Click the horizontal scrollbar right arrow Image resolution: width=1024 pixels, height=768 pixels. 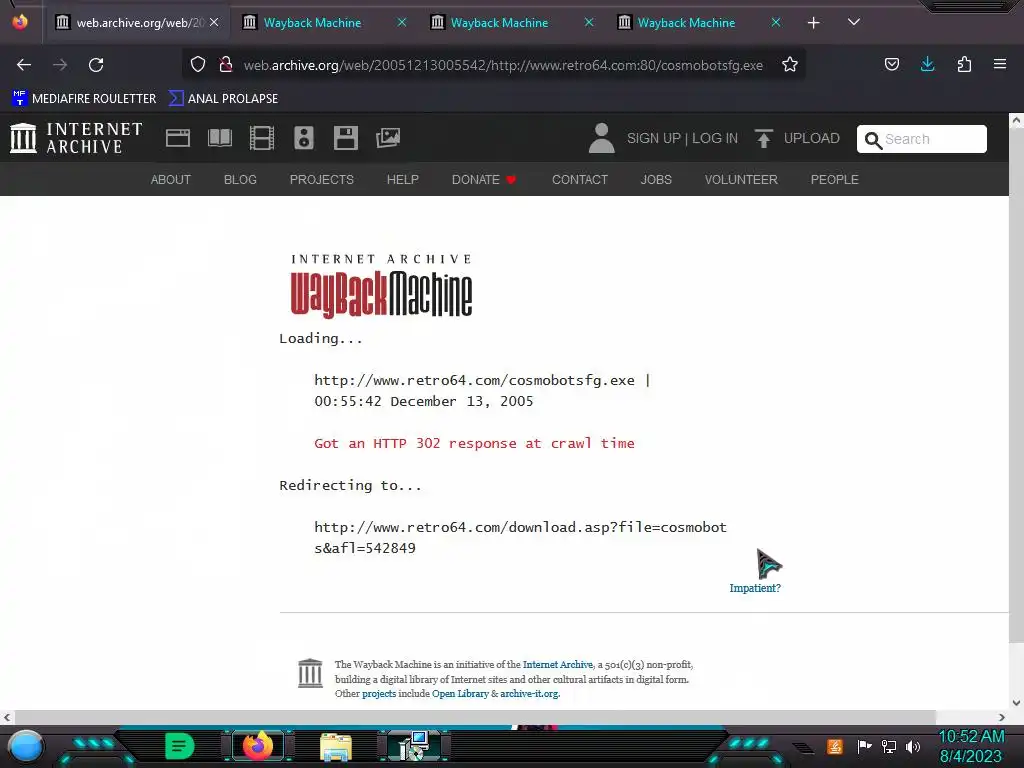coord(1002,717)
